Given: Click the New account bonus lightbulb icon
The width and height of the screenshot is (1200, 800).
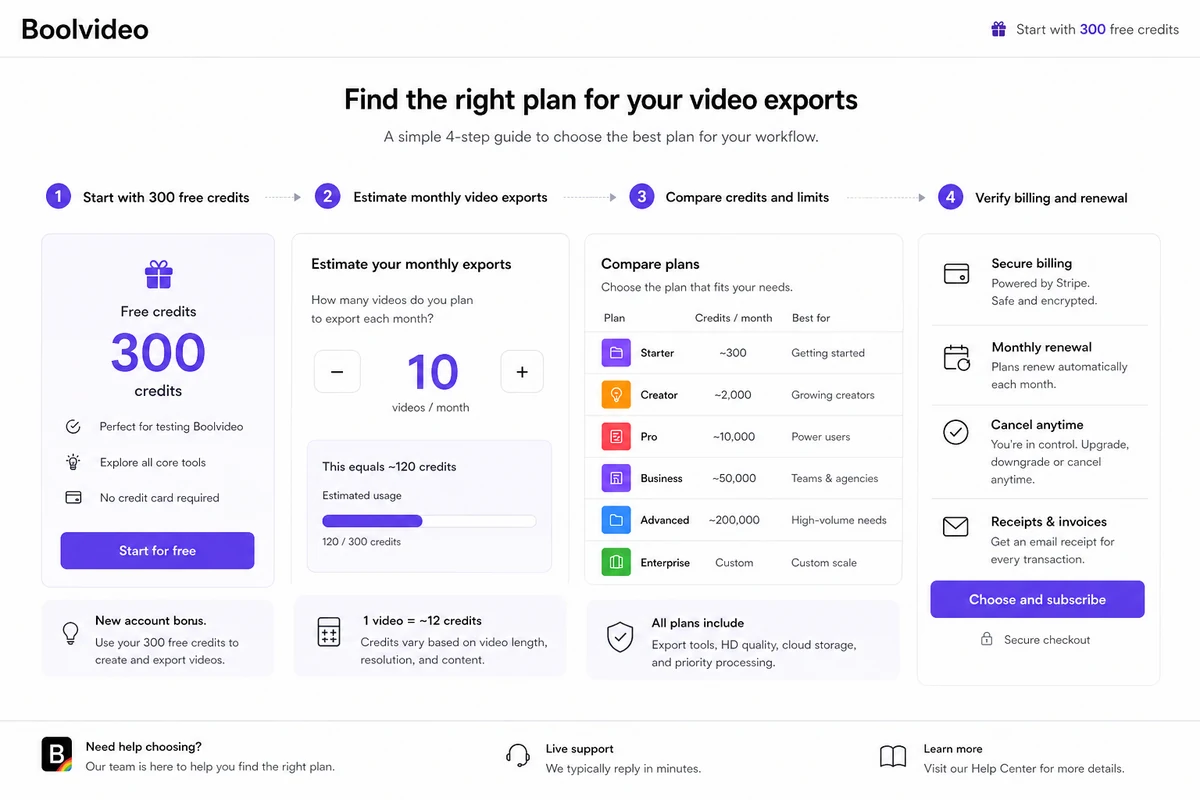Looking at the screenshot, I should (x=70, y=633).
